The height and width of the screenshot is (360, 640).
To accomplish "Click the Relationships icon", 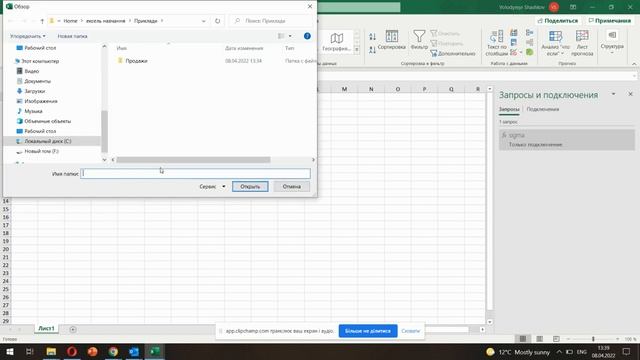I will pyautogui.click(x=529, y=42).
